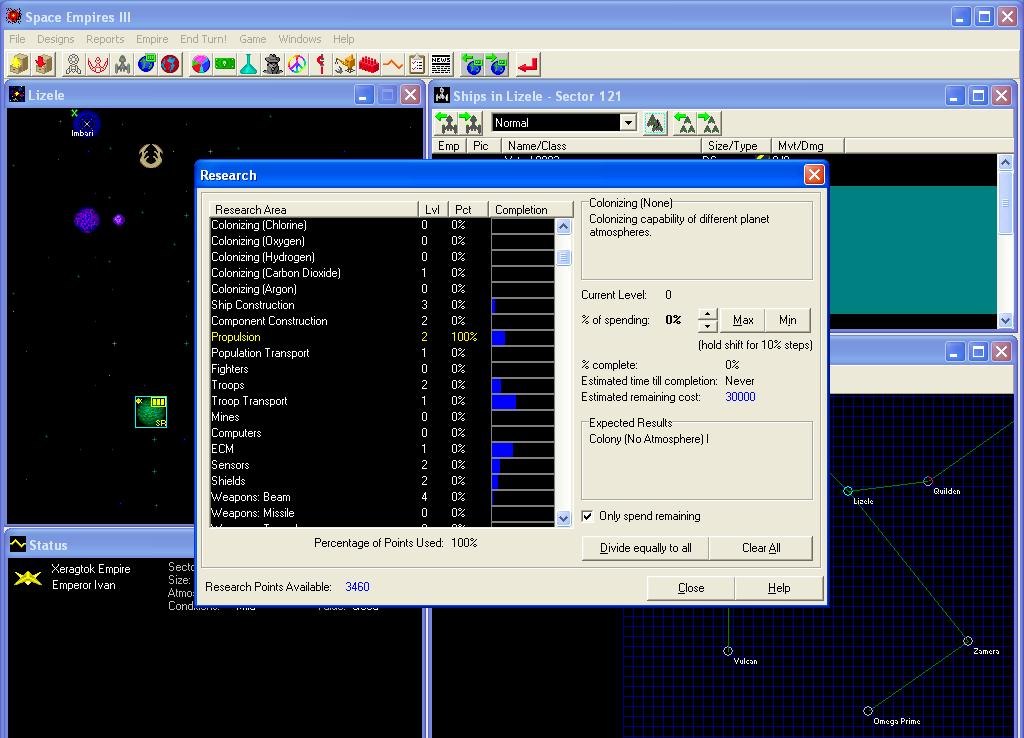
Task: Open the research flask icon in toolbar
Action: [x=249, y=65]
